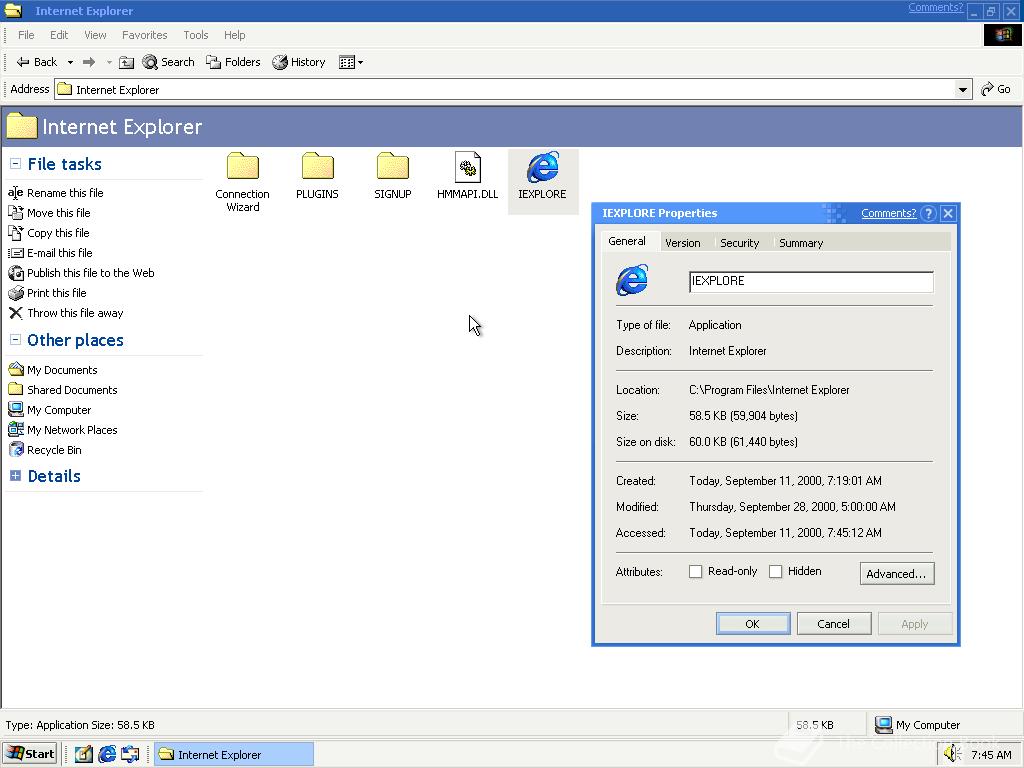Click Print this file task
Image resolution: width=1024 pixels, height=768 pixels.
point(48,293)
